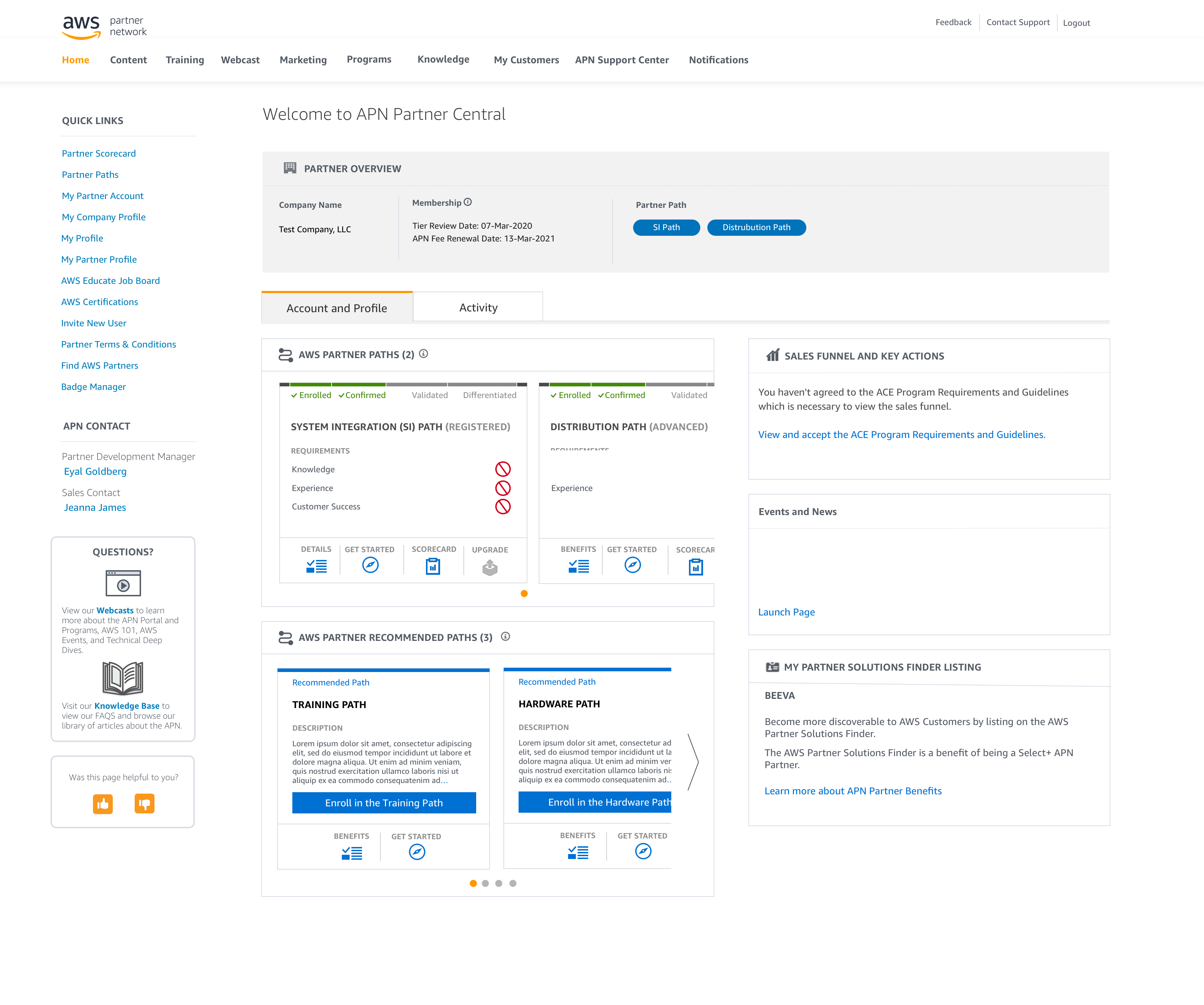Screen dimensions: 1204x1005
Task: Open Training Path Benefits checklist icon
Action: pos(351,853)
